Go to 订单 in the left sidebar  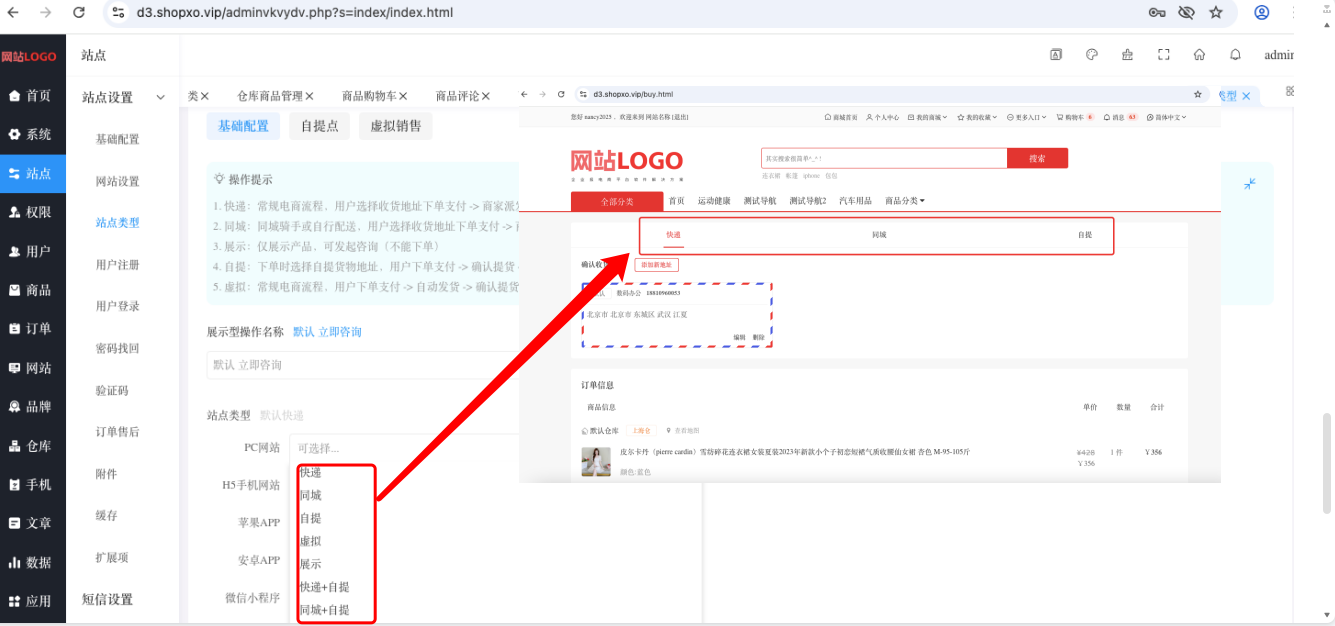tap(33, 328)
